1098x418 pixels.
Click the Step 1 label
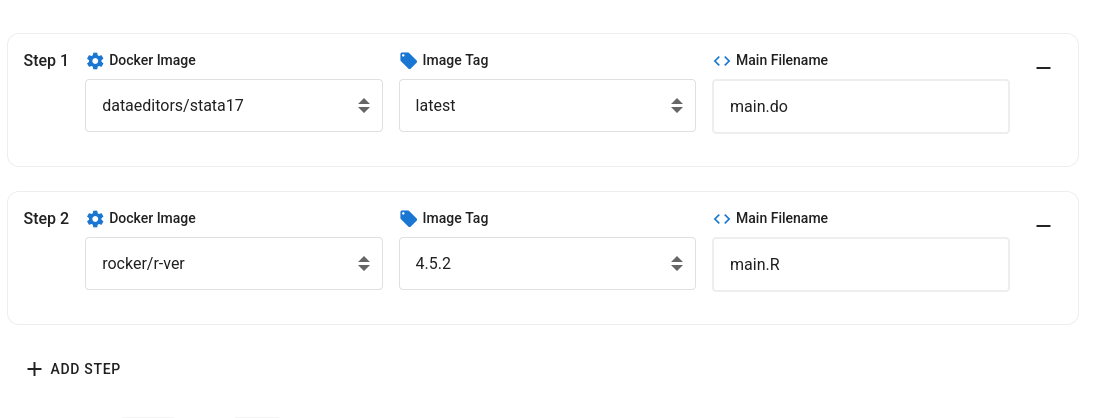[x=46, y=61]
